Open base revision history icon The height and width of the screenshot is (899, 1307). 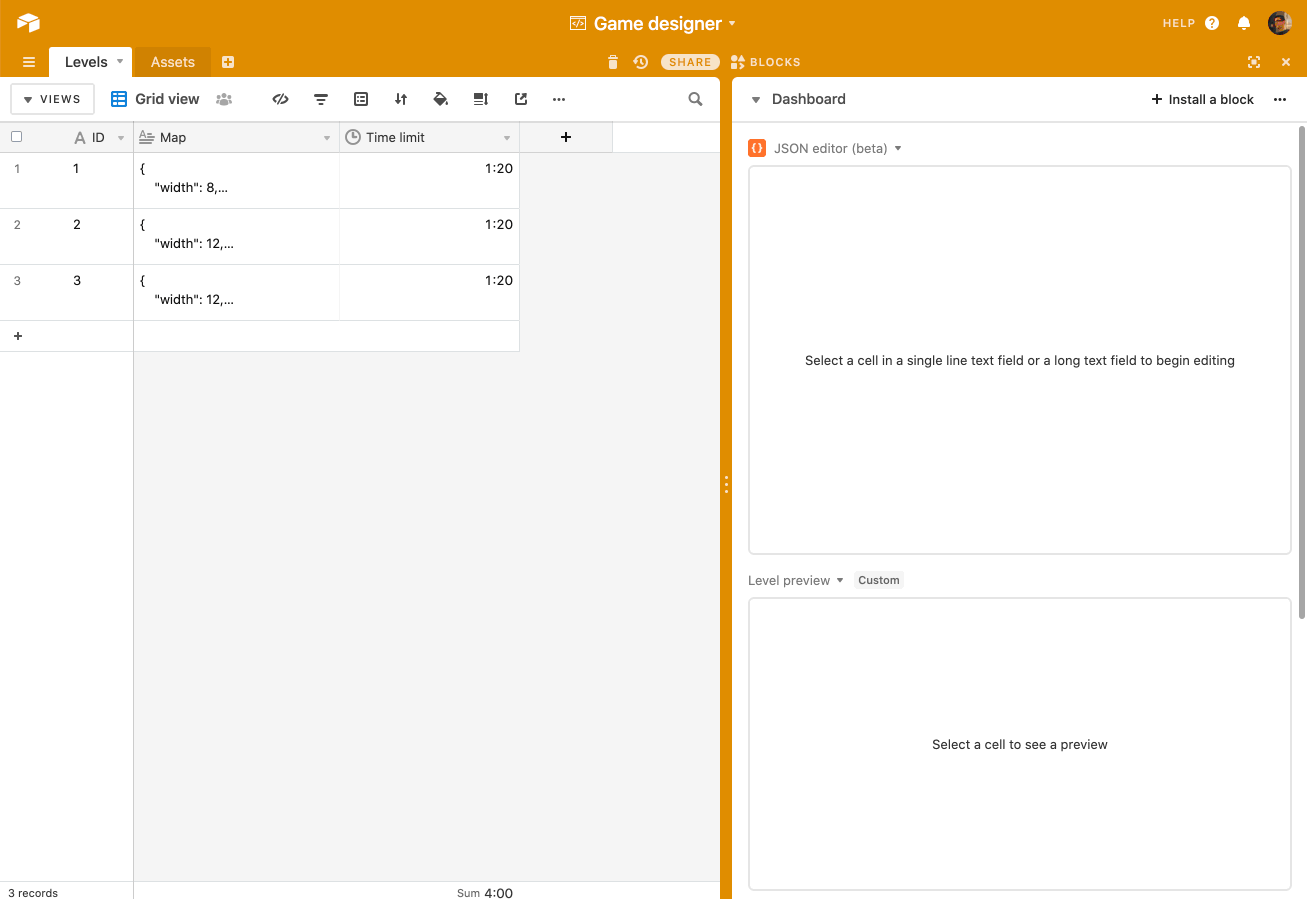[641, 62]
